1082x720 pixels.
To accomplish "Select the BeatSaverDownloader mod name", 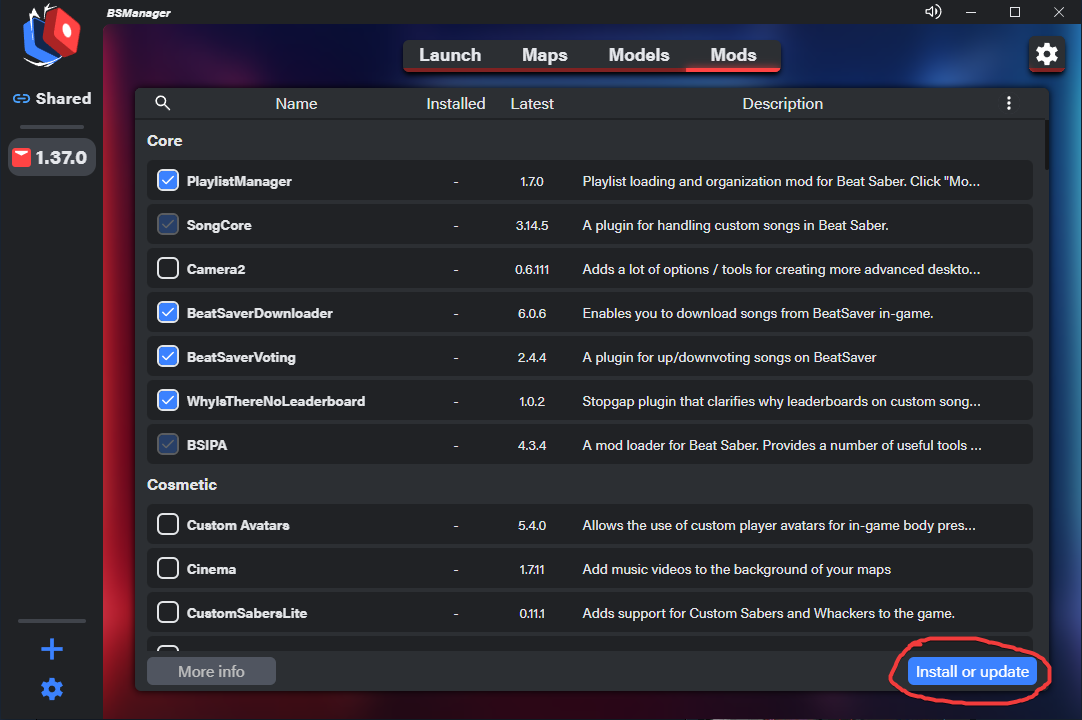I will [x=259, y=313].
